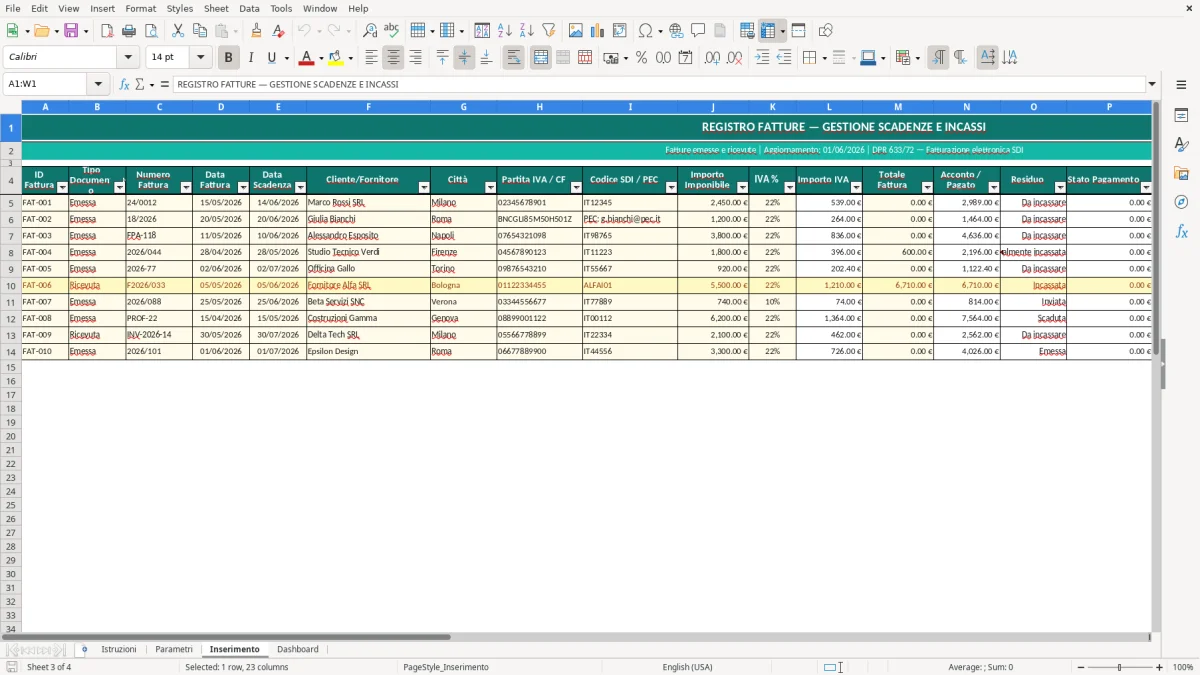Clear direct formatting icon
This screenshot has height=675, width=1200.
pyautogui.click(x=279, y=31)
